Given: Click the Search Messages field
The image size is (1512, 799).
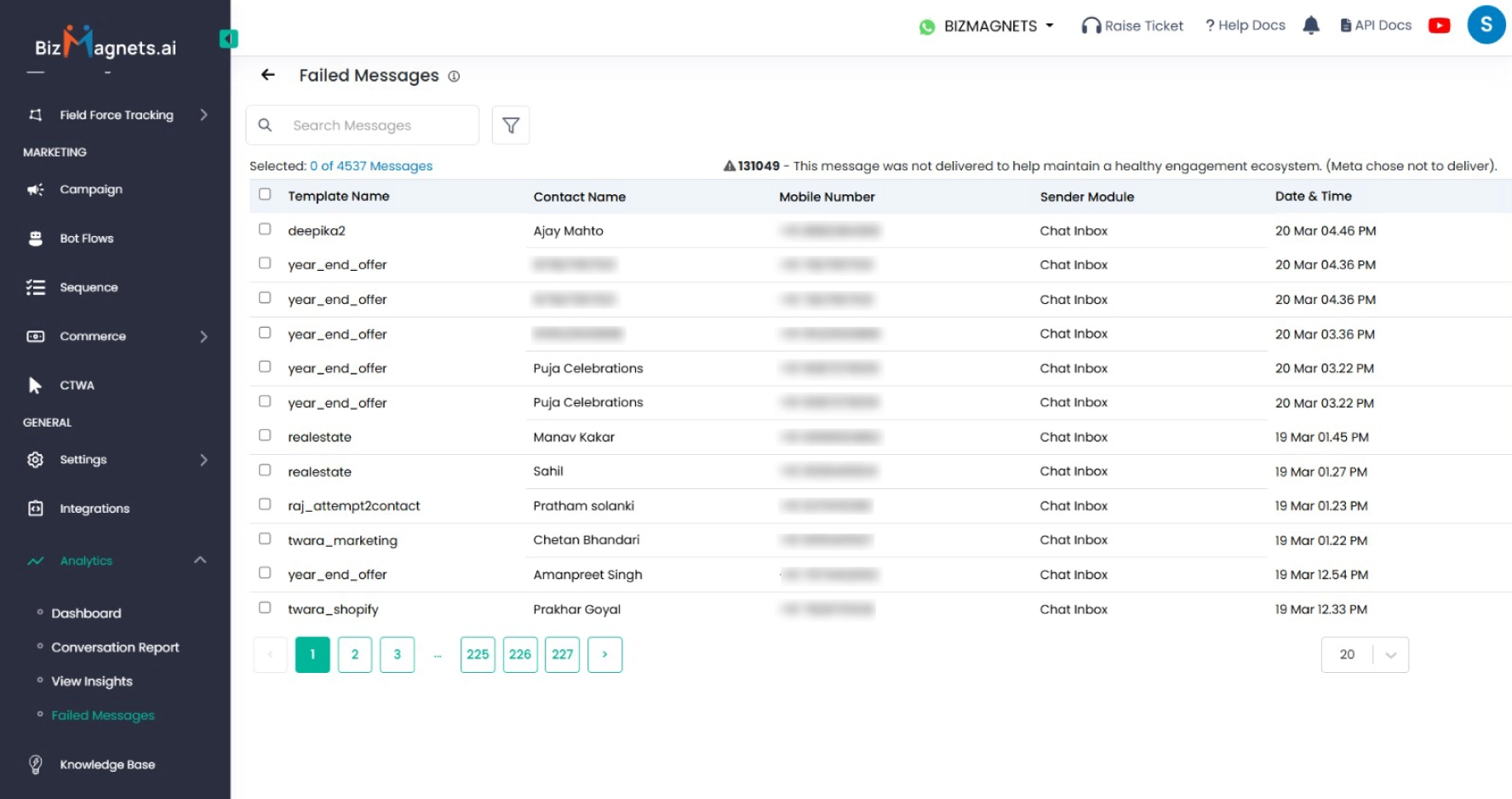Looking at the screenshot, I should (x=363, y=125).
